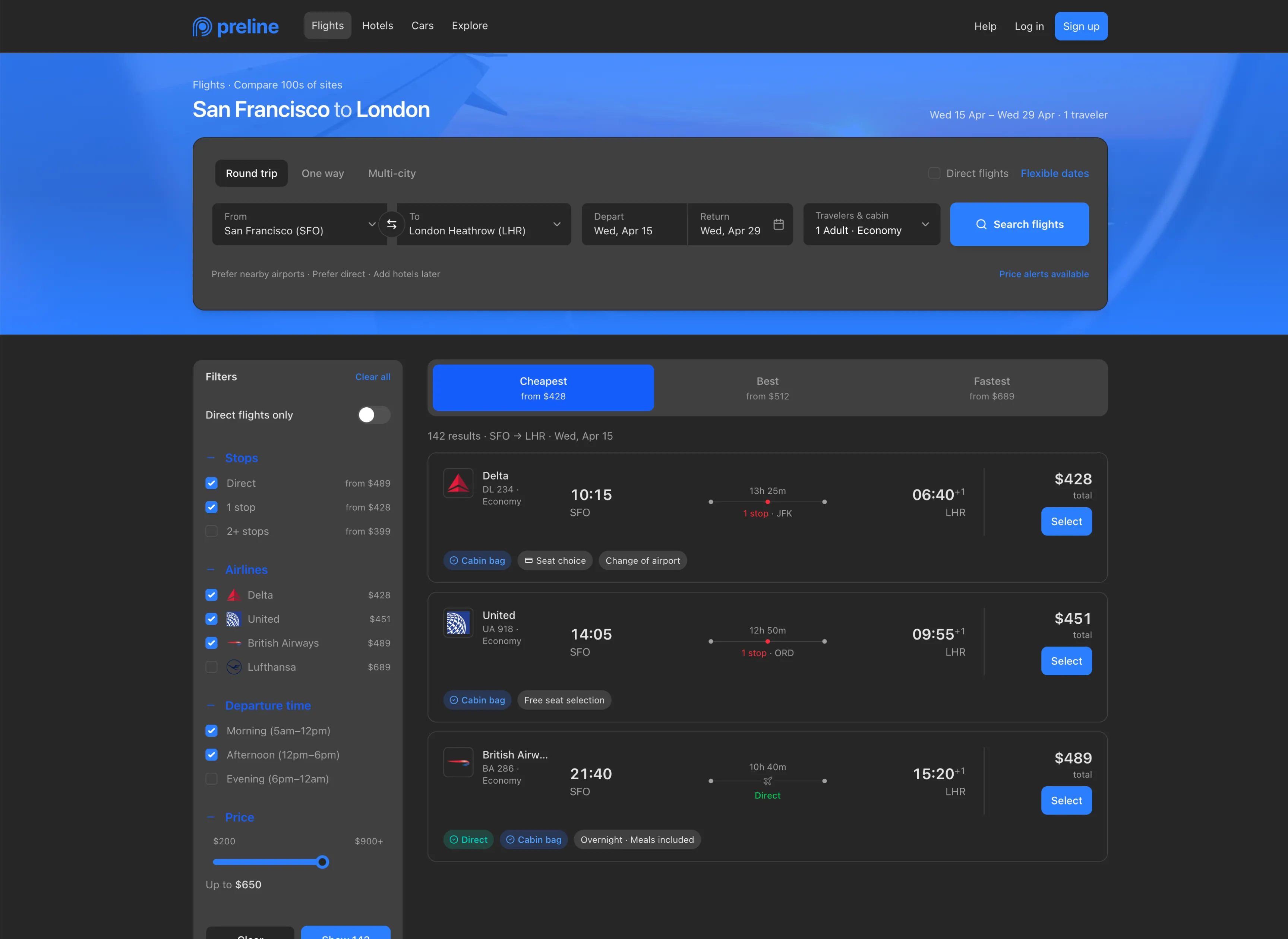Click the Search flights button

coord(1020,224)
